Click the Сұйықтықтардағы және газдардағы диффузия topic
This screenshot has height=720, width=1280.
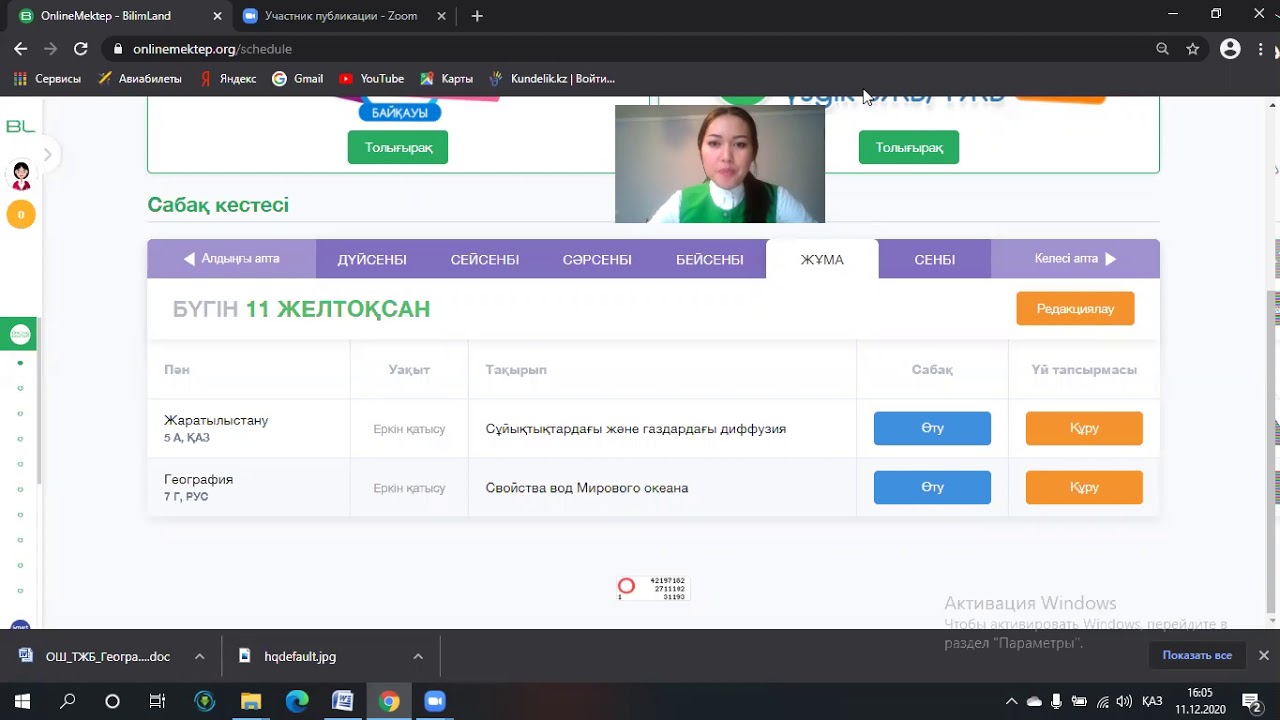(x=636, y=429)
